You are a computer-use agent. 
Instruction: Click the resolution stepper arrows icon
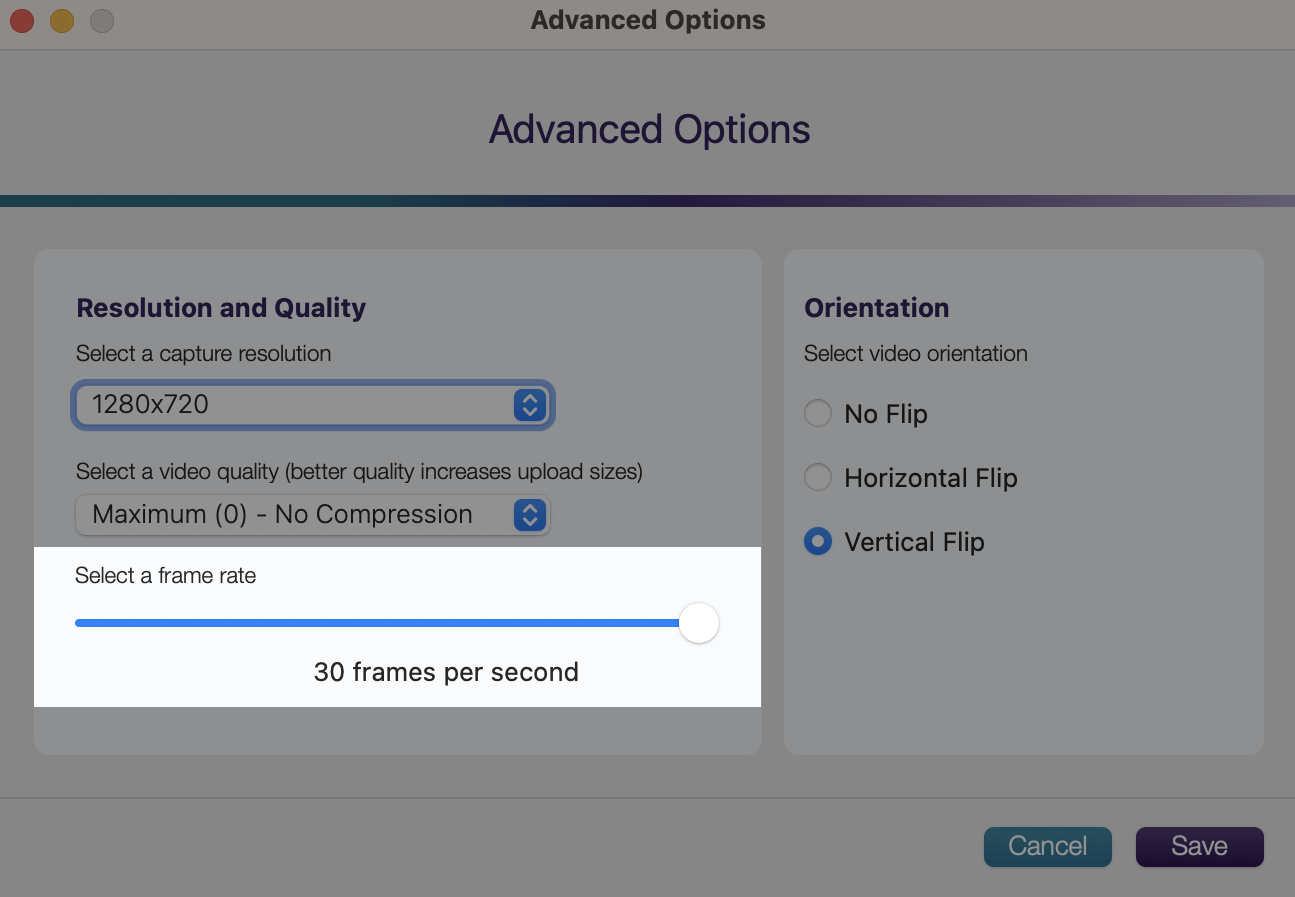529,405
